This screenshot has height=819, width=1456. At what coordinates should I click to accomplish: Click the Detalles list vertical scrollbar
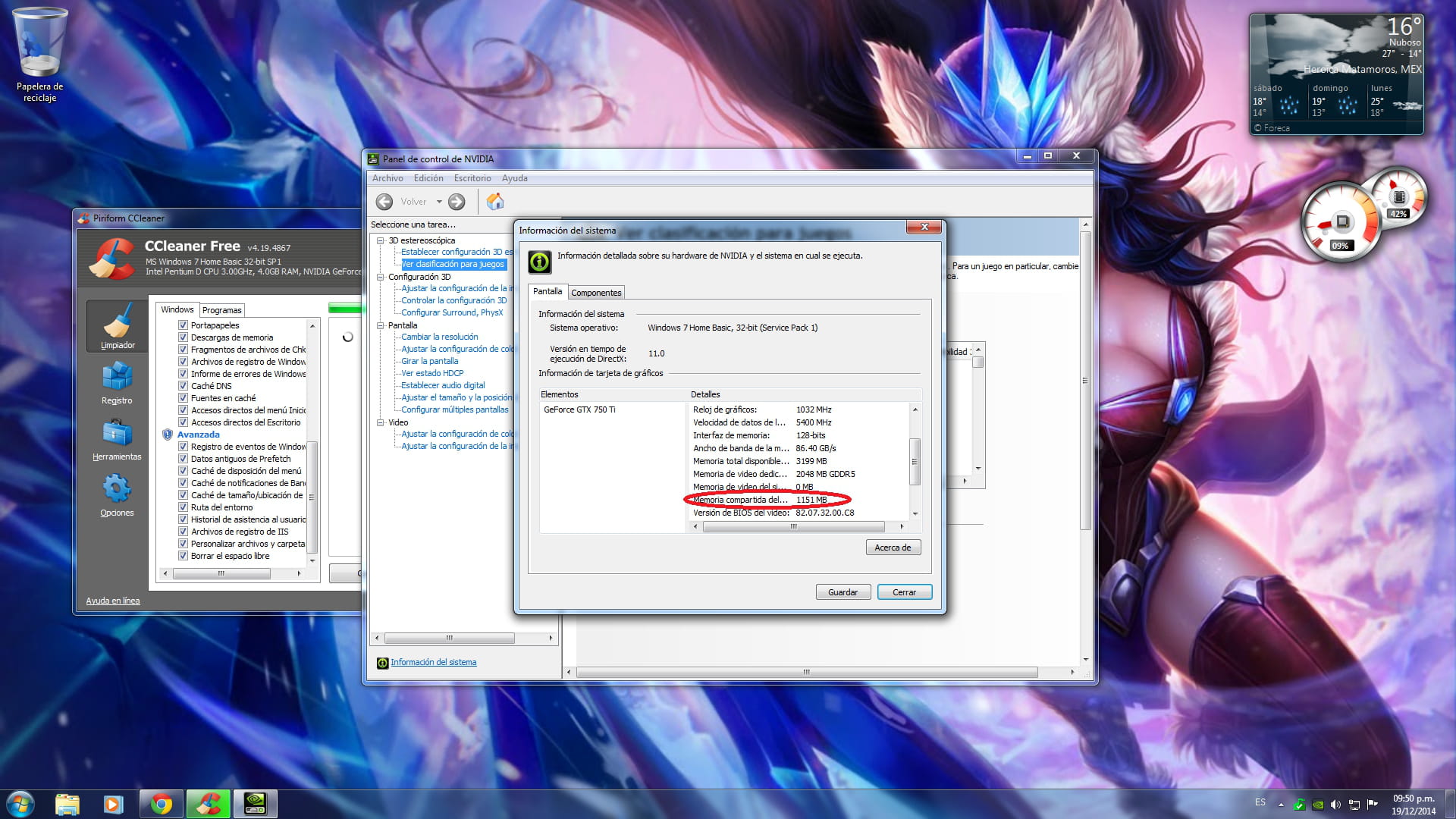coord(915,461)
